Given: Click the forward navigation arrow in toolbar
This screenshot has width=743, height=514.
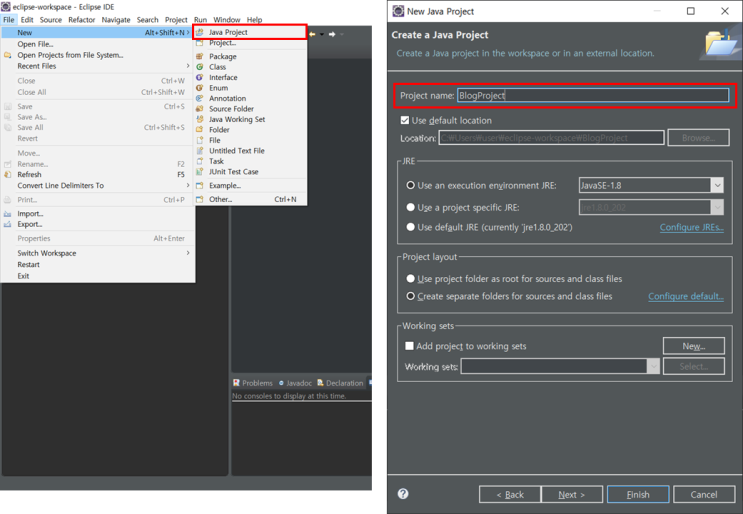Looking at the screenshot, I should pyautogui.click(x=332, y=34).
